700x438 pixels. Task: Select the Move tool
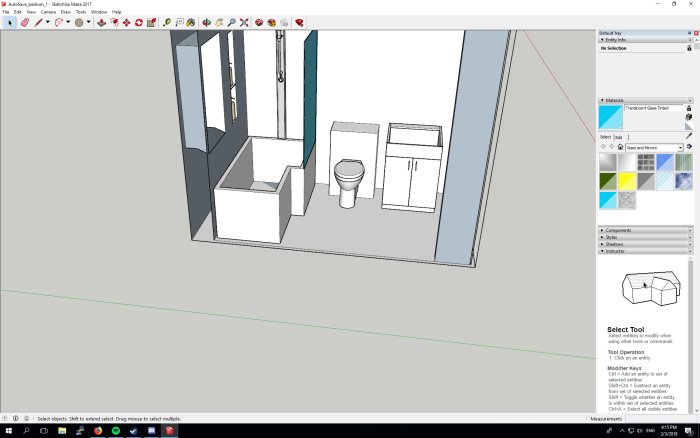(x=127, y=22)
